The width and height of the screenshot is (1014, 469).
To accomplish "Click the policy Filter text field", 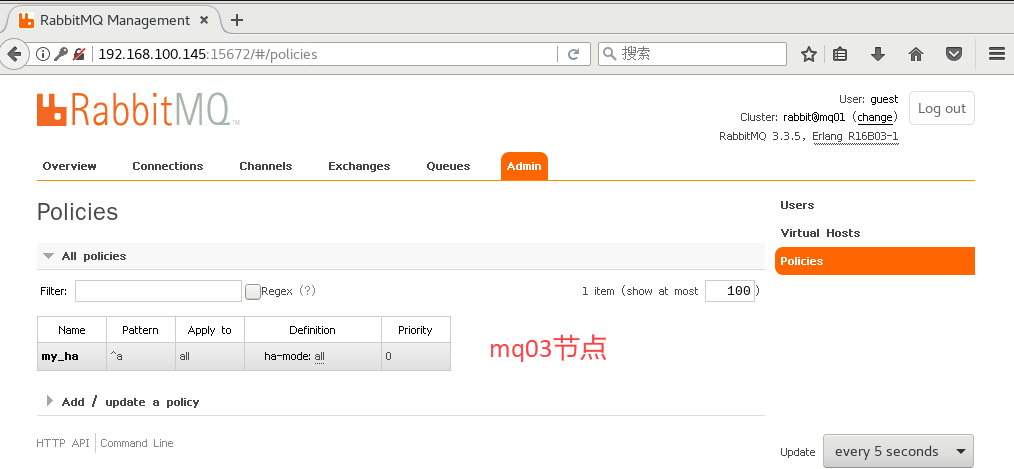I will coord(158,291).
